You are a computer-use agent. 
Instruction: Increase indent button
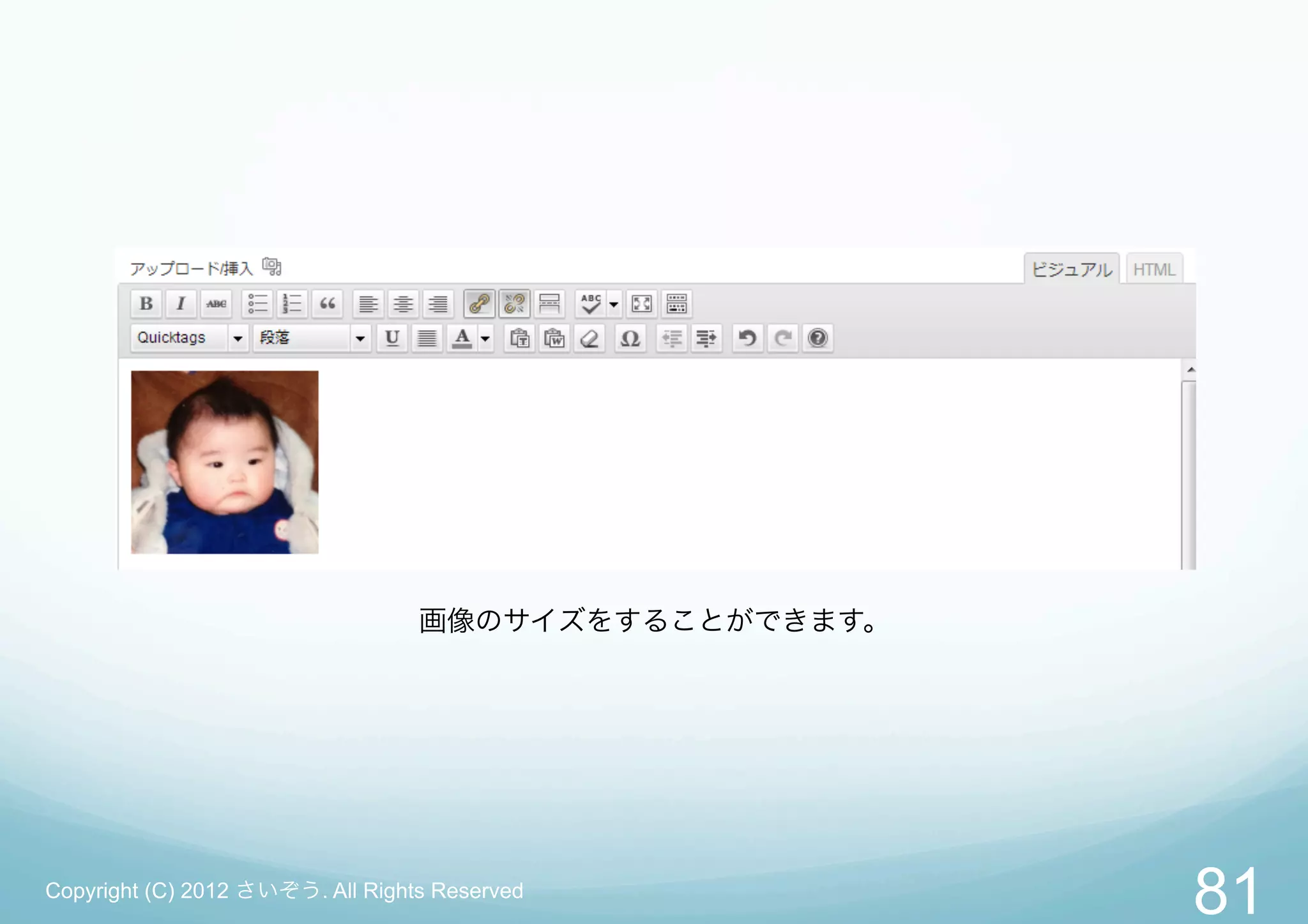click(x=706, y=338)
